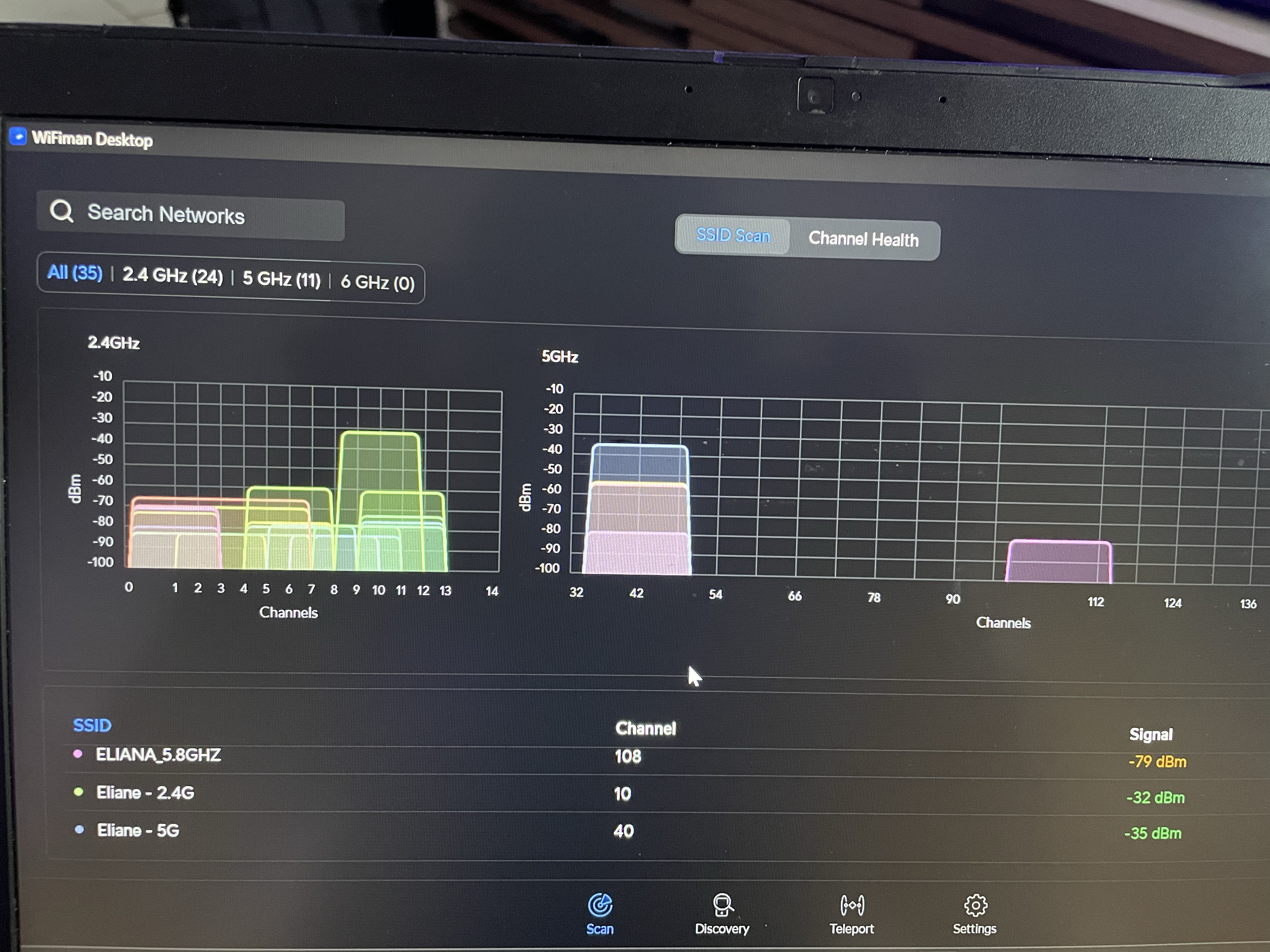Filter by 6 GHz (0) networks
The width and height of the screenshot is (1270, 952).
[377, 282]
